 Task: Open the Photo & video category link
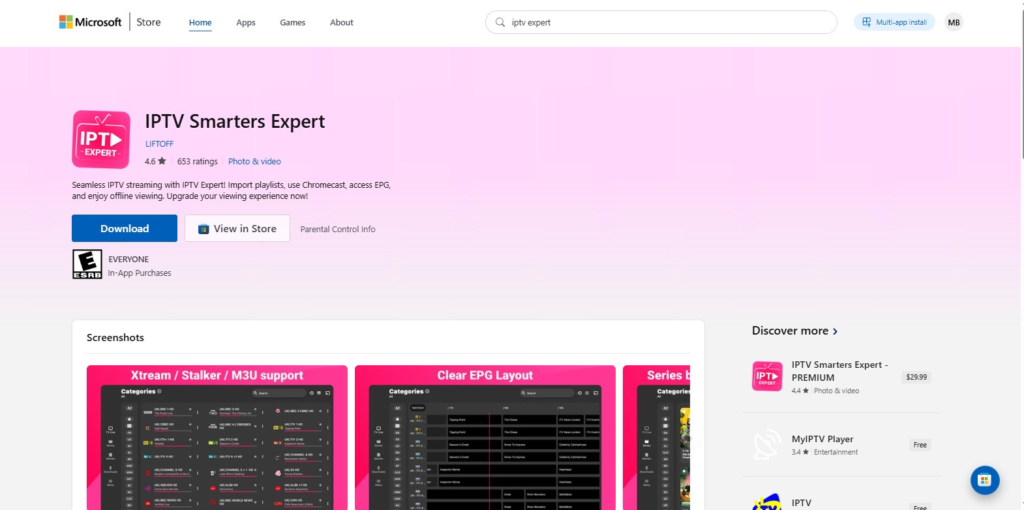[255, 161]
